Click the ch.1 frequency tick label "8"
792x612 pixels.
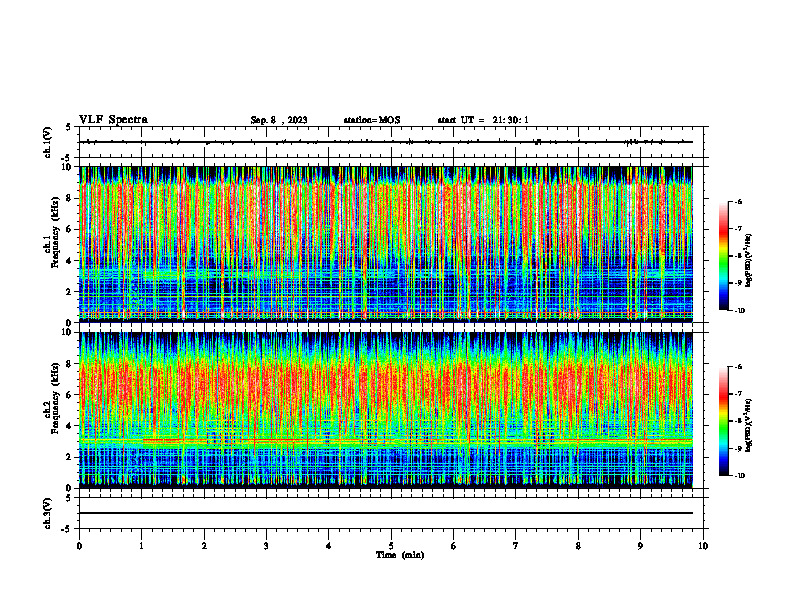[70, 198]
